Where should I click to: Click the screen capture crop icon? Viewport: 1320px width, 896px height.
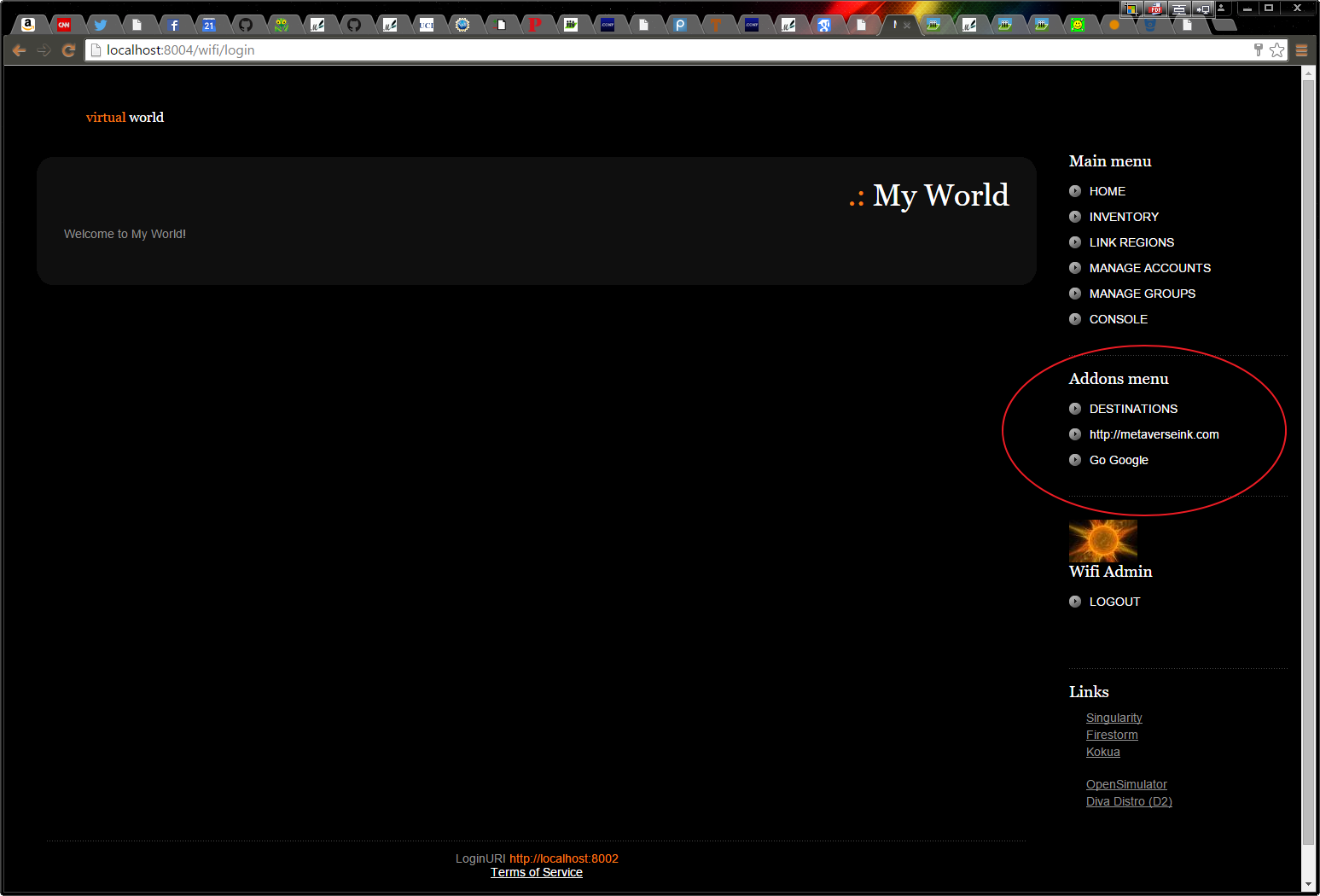pyautogui.click(x=1131, y=9)
